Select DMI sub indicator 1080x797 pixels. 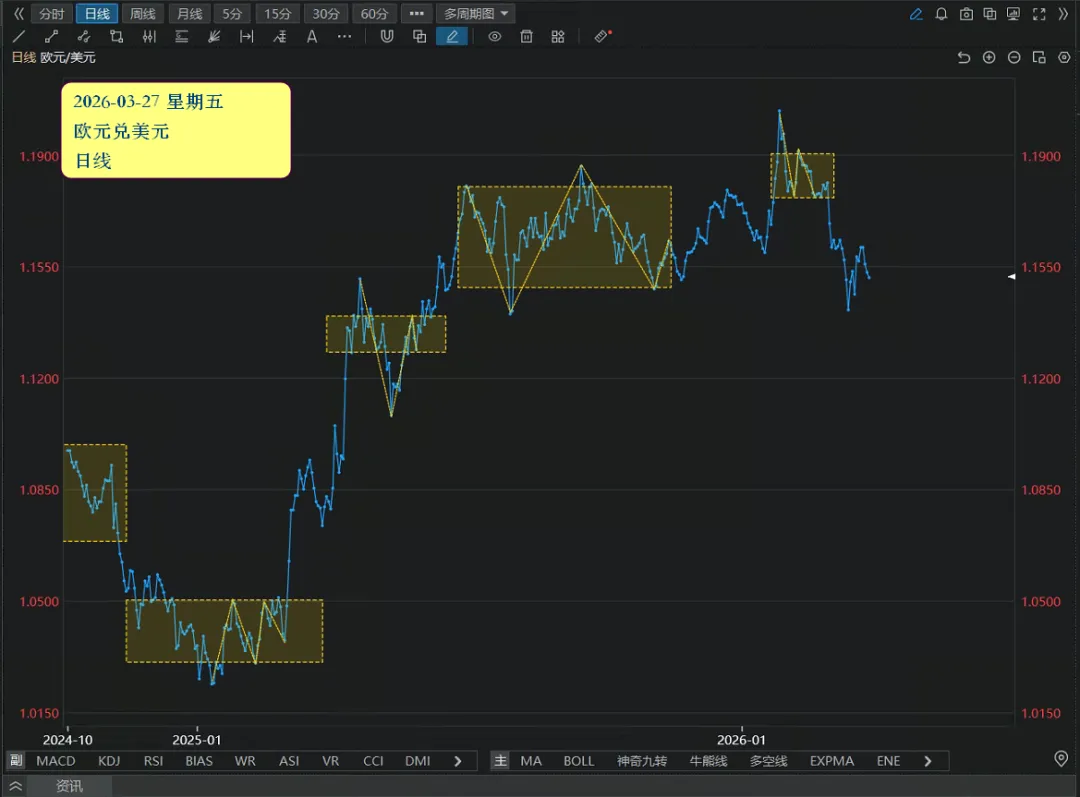(x=417, y=761)
